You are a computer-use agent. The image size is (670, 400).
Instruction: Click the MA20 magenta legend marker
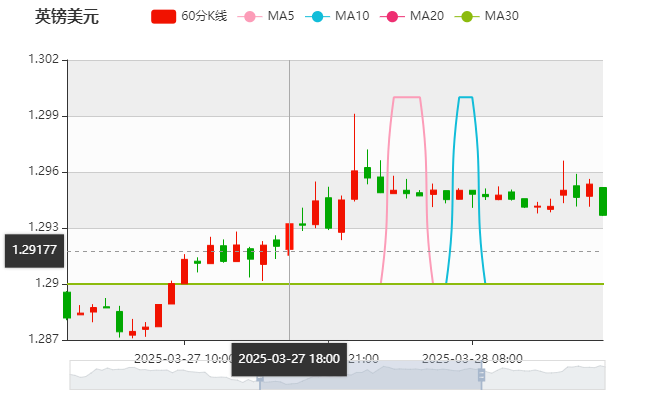pyautogui.click(x=392, y=16)
